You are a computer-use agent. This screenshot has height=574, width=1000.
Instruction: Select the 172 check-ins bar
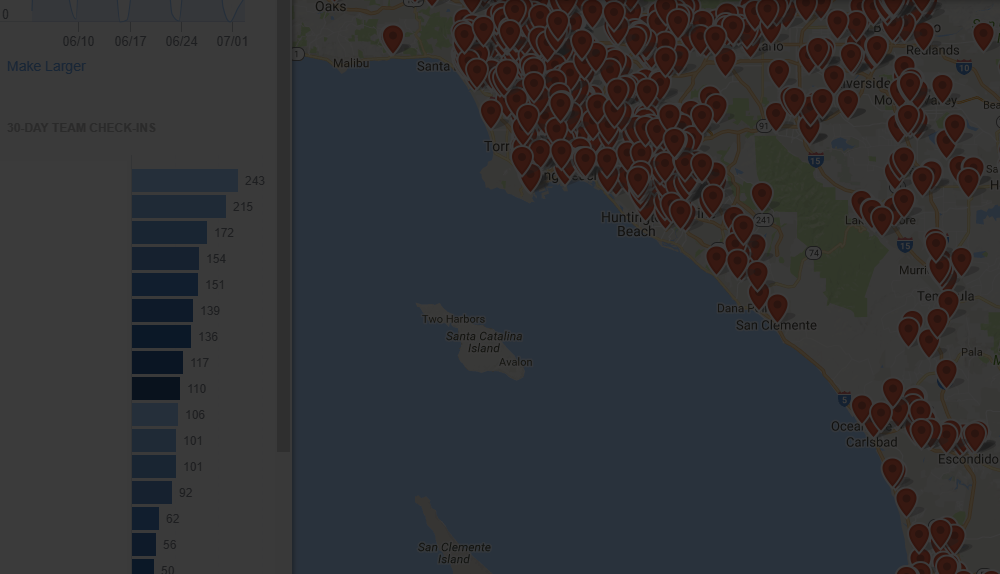point(169,233)
